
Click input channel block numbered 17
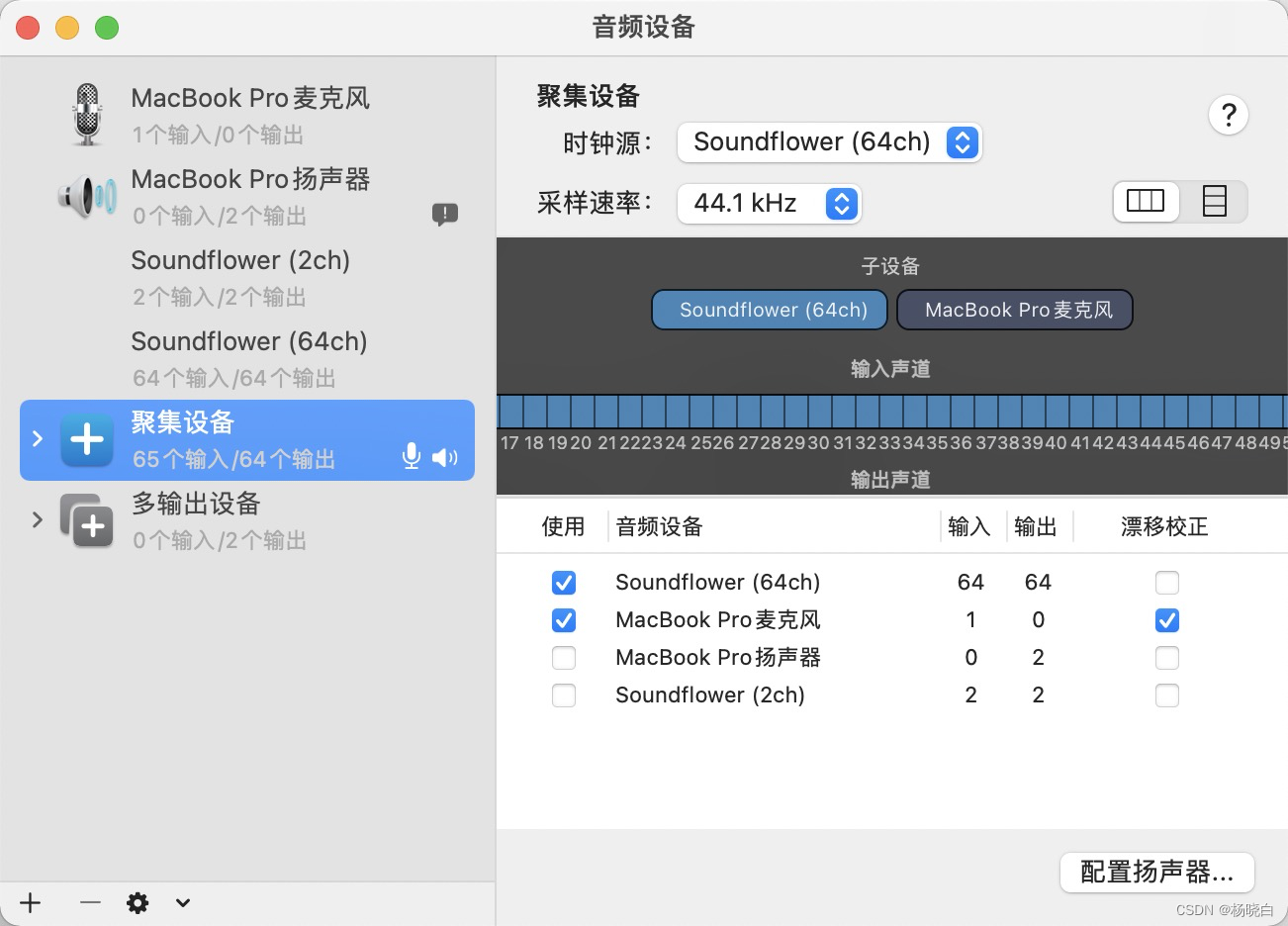tap(511, 411)
